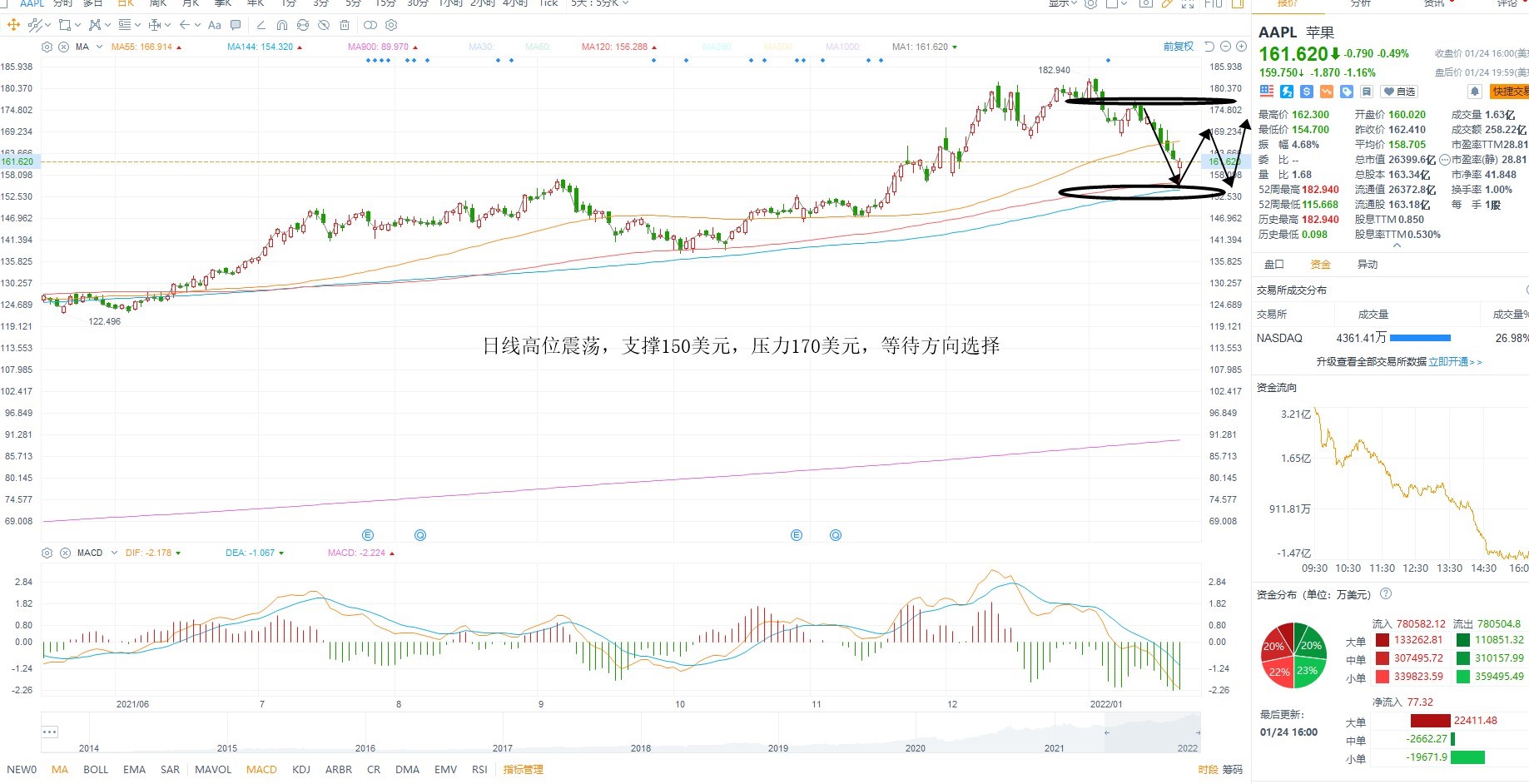Click the lightning bolt quote icon
This screenshot has width=1529, height=784.
tap(1287, 92)
